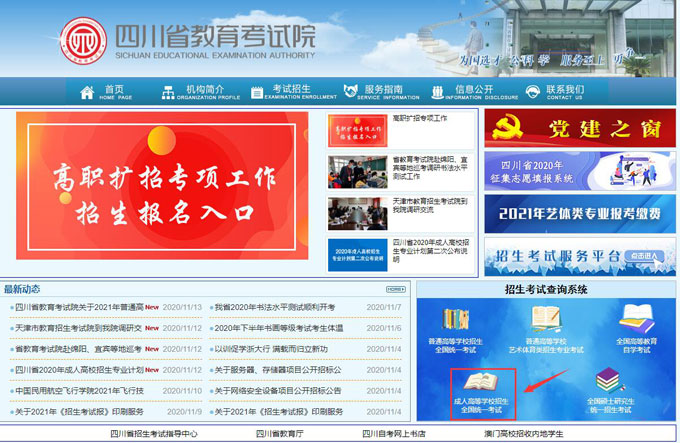Go to 服务指南 in navigation bar
Viewport: 680px width, 443px height.
(380, 91)
